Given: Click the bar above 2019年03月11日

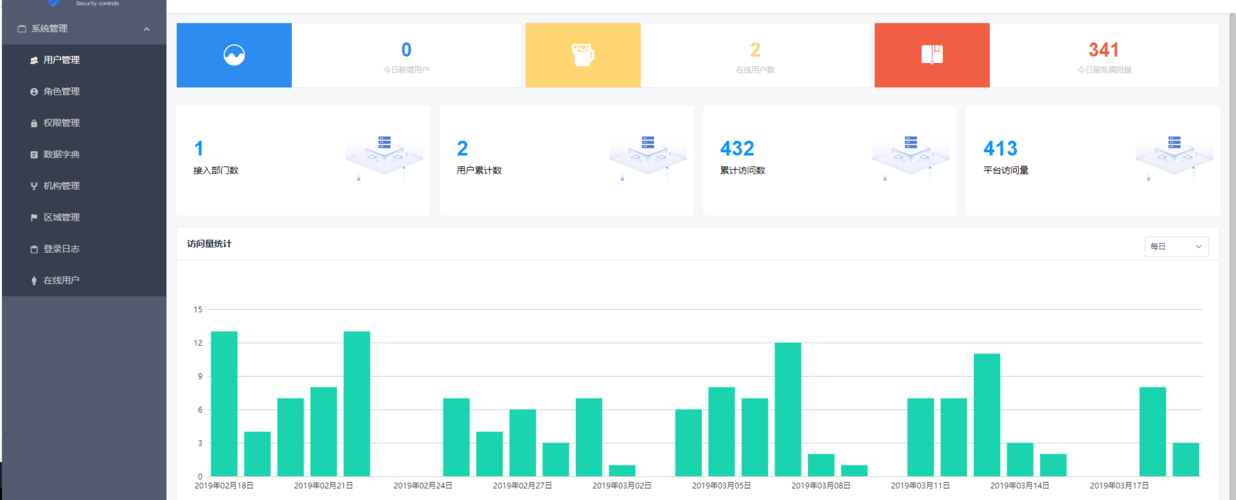Looking at the screenshot, I should point(921,437).
